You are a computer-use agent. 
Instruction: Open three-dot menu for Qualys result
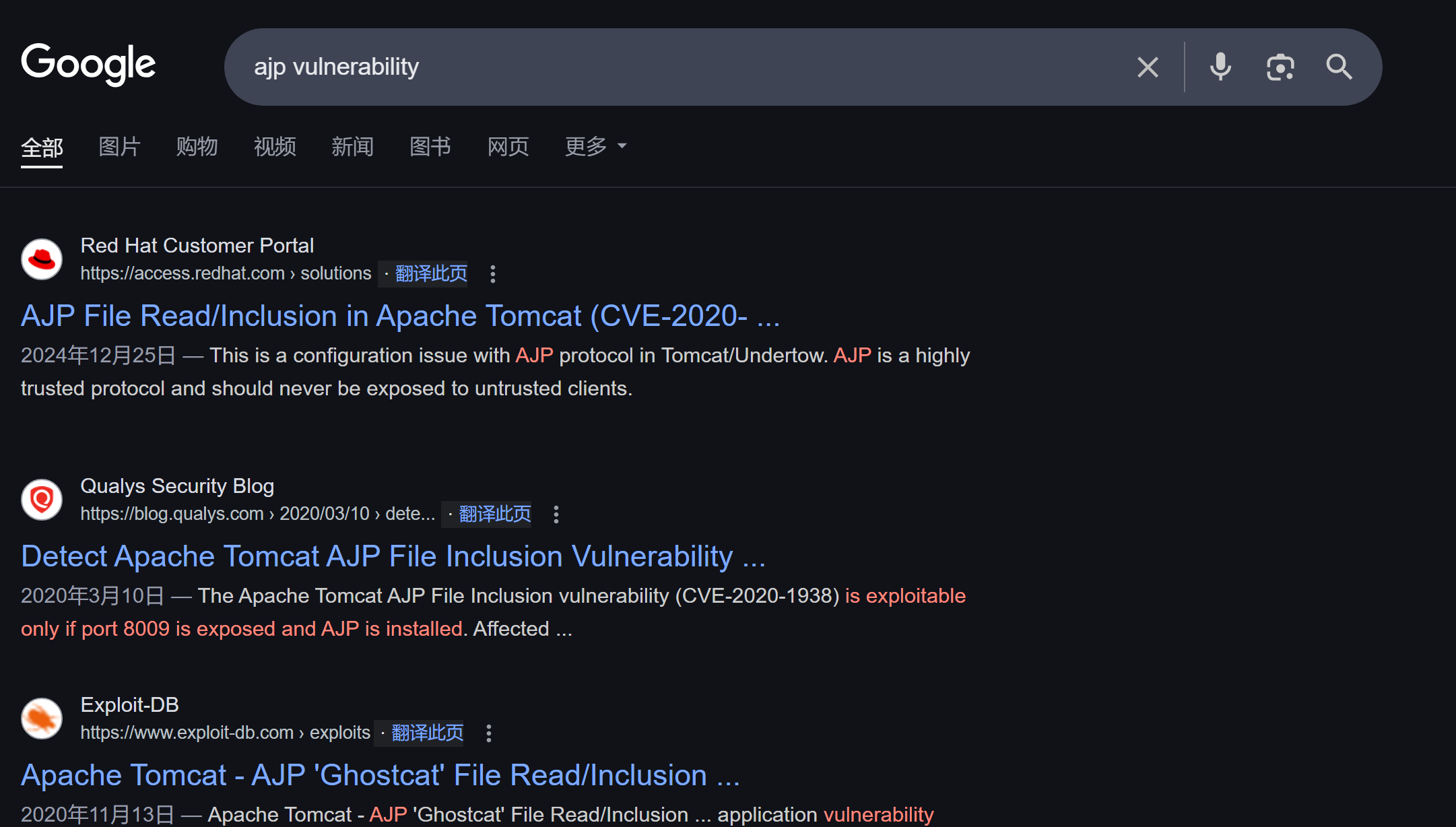556,515
